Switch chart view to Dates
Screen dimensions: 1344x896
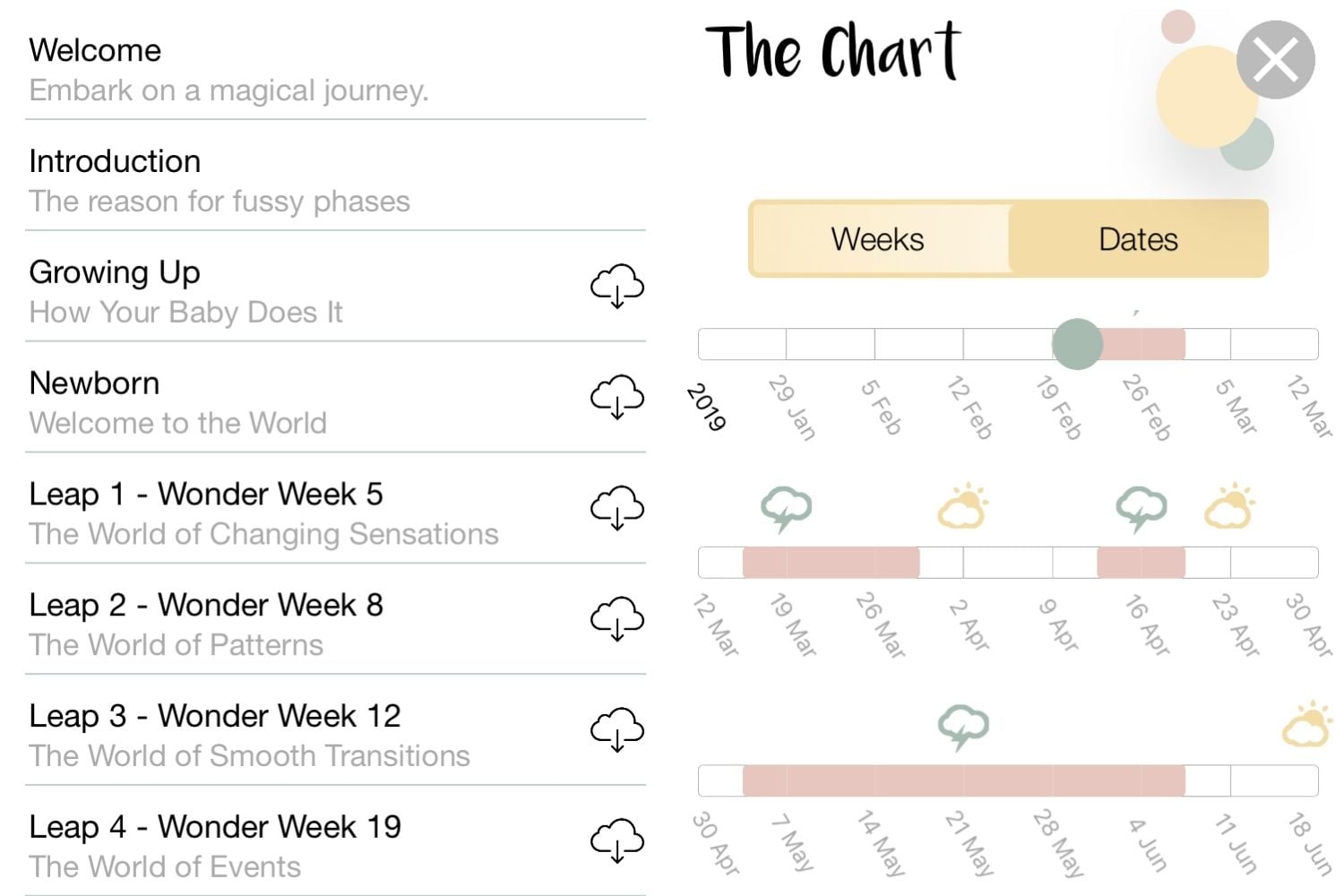[x=1138, y=239]
